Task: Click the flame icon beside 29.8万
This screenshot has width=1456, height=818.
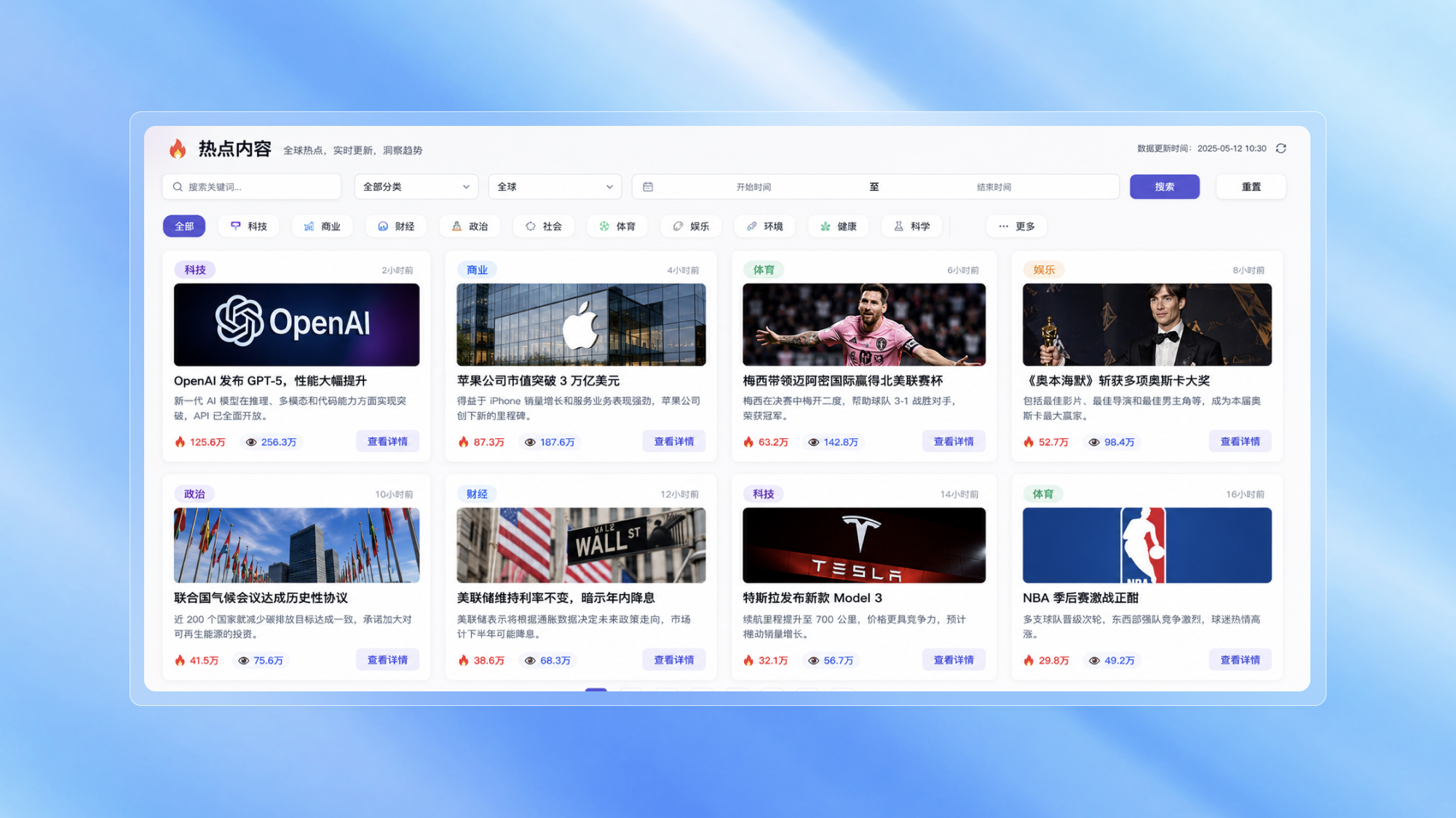Action: [x=1029, y=660]
